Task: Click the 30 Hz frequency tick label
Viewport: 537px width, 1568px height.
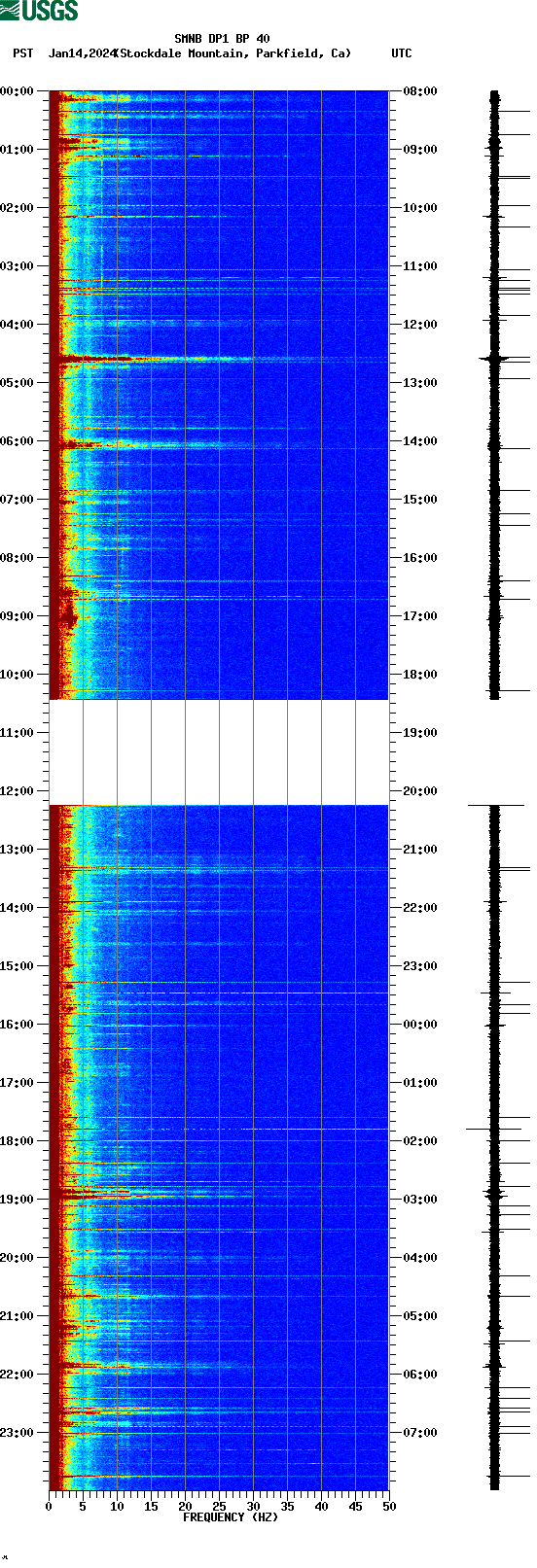Action: 253,1507
